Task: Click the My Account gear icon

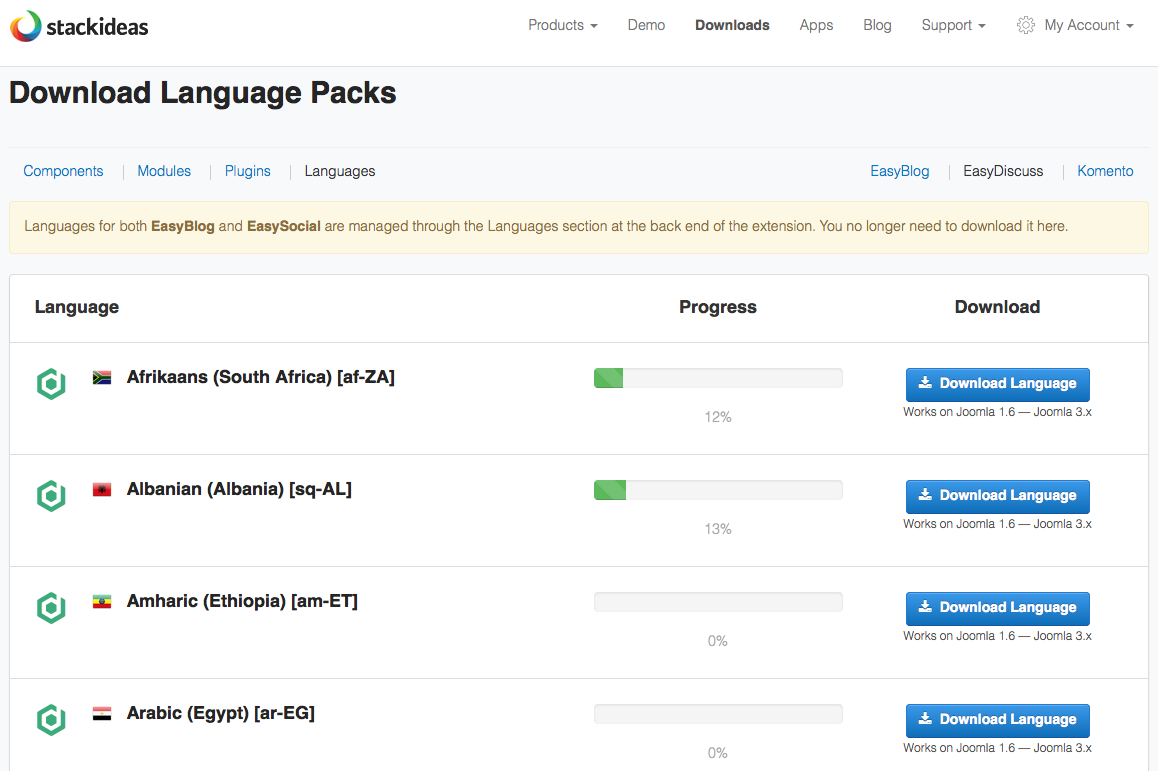Action: pyautogui.click(x=1025, y=25)
